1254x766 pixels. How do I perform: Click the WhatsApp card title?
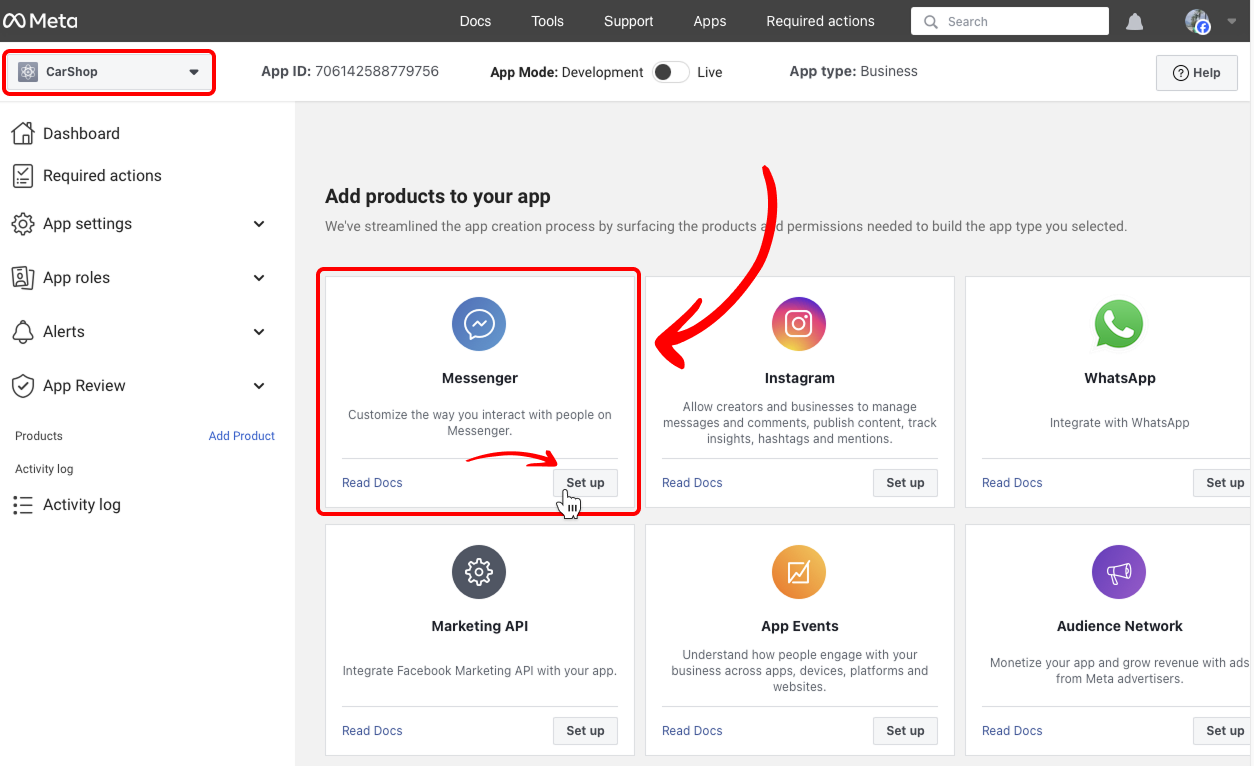point(1120,378)
